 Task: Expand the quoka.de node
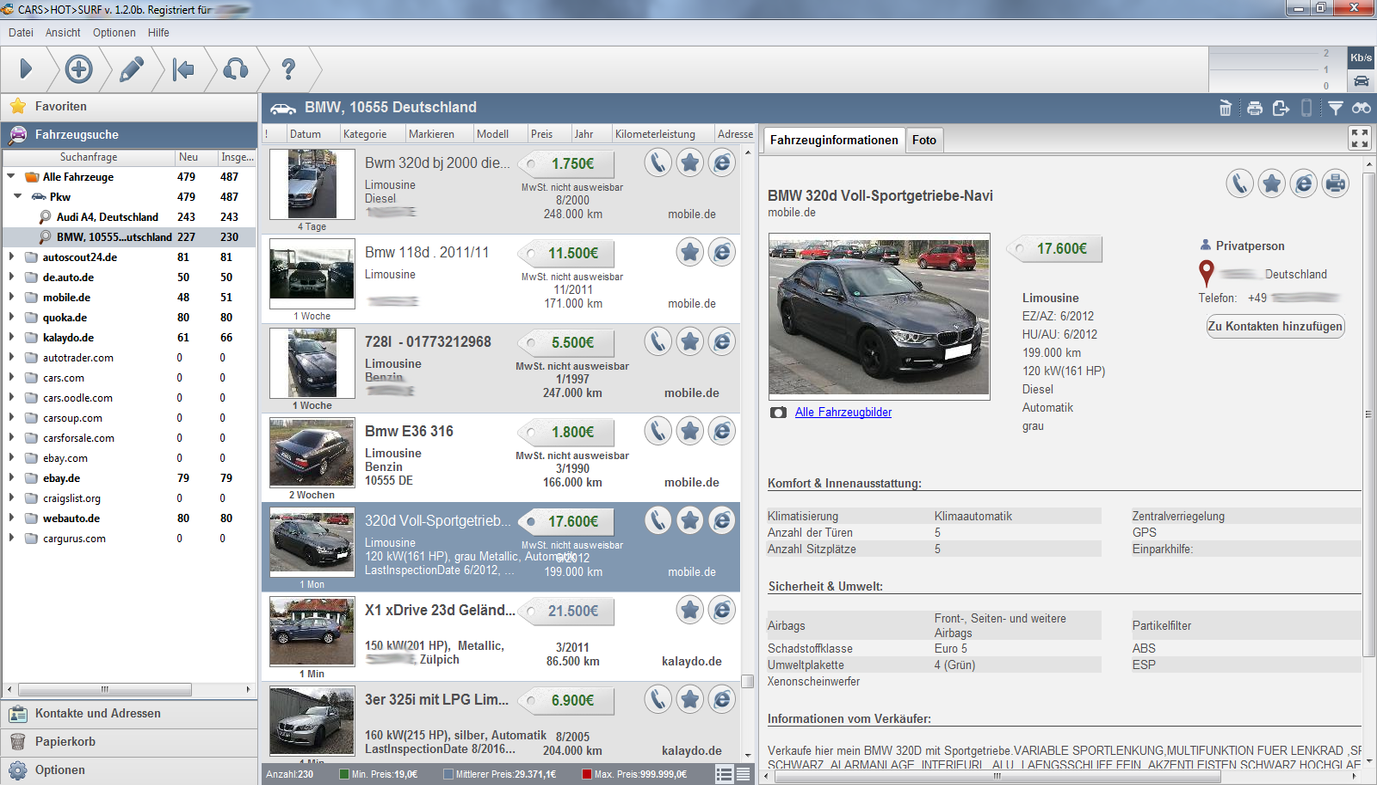tap(11, 317)
